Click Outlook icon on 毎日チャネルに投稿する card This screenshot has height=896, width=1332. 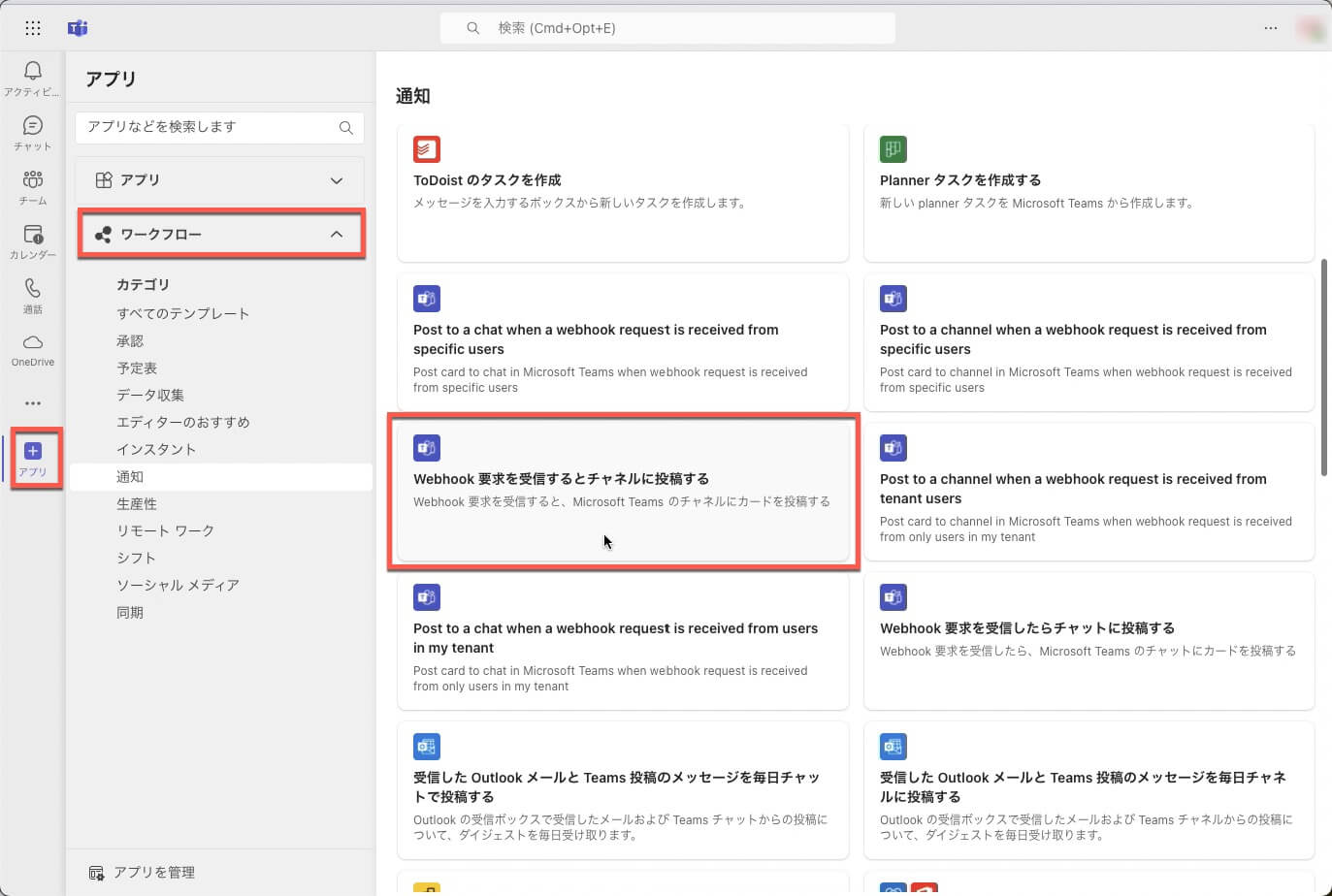coord(893,747)
